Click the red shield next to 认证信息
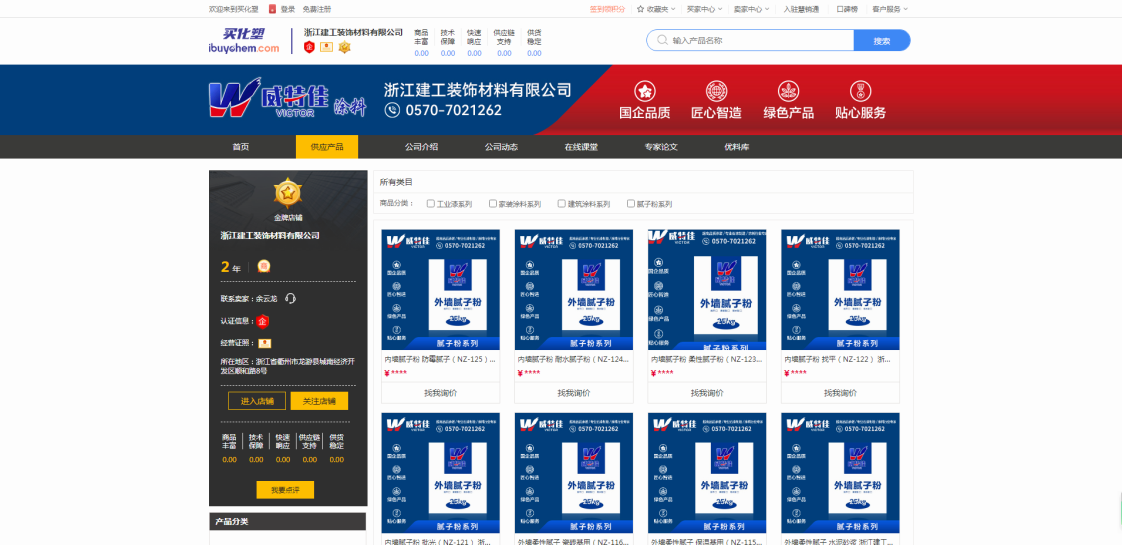The width and height of the screenshot is (1122, 545). (263, 321)
